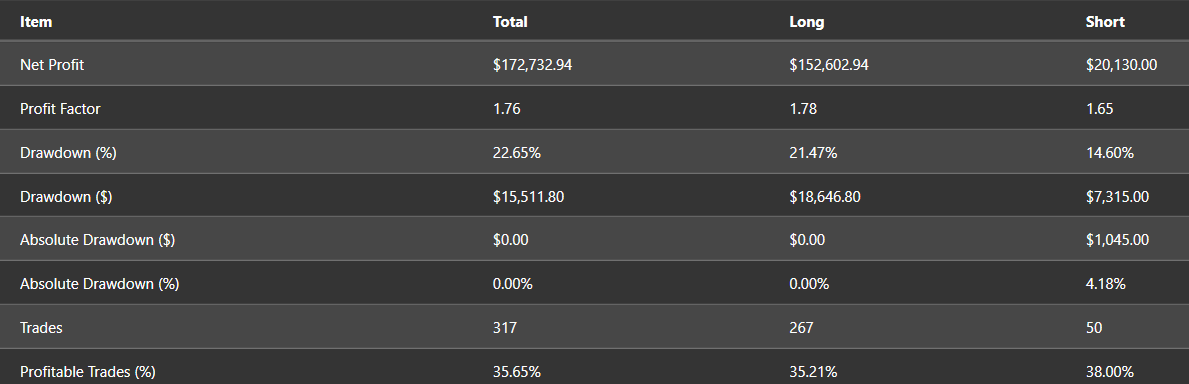Click the short net profit $20,130.00

click(1122, 65)
